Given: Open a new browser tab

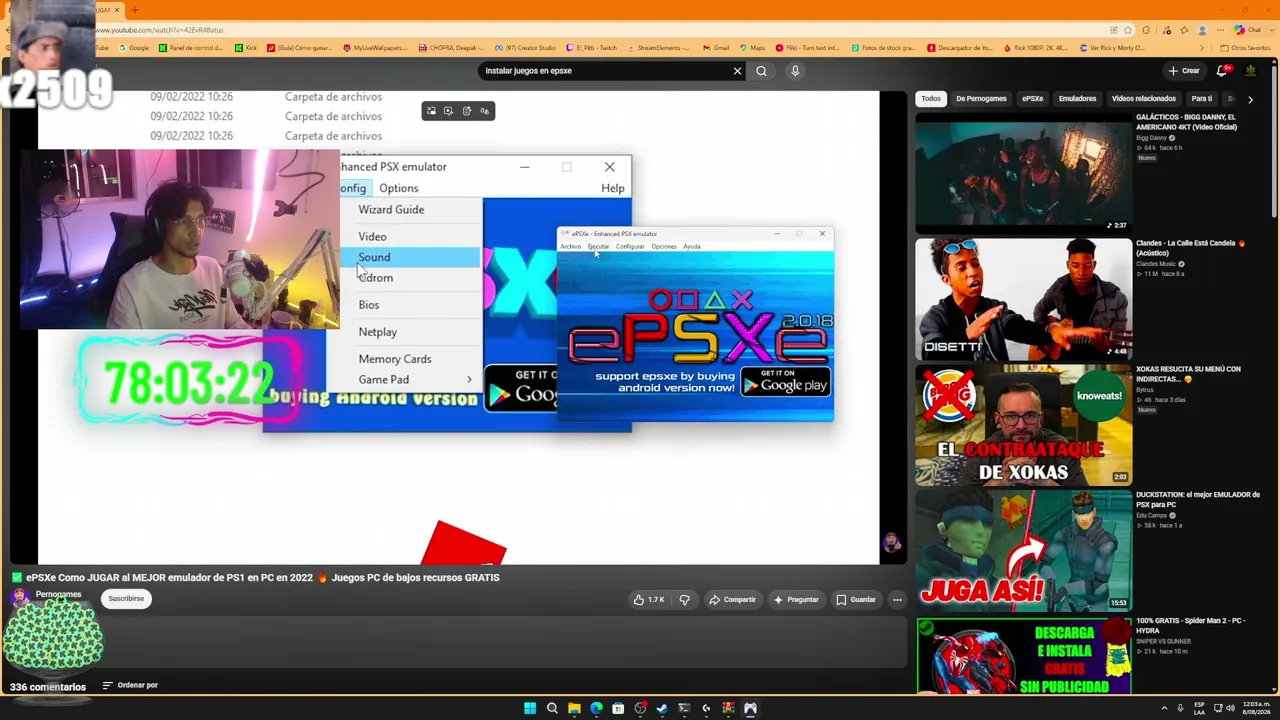Looking at the screenshot, I should 135,10.
